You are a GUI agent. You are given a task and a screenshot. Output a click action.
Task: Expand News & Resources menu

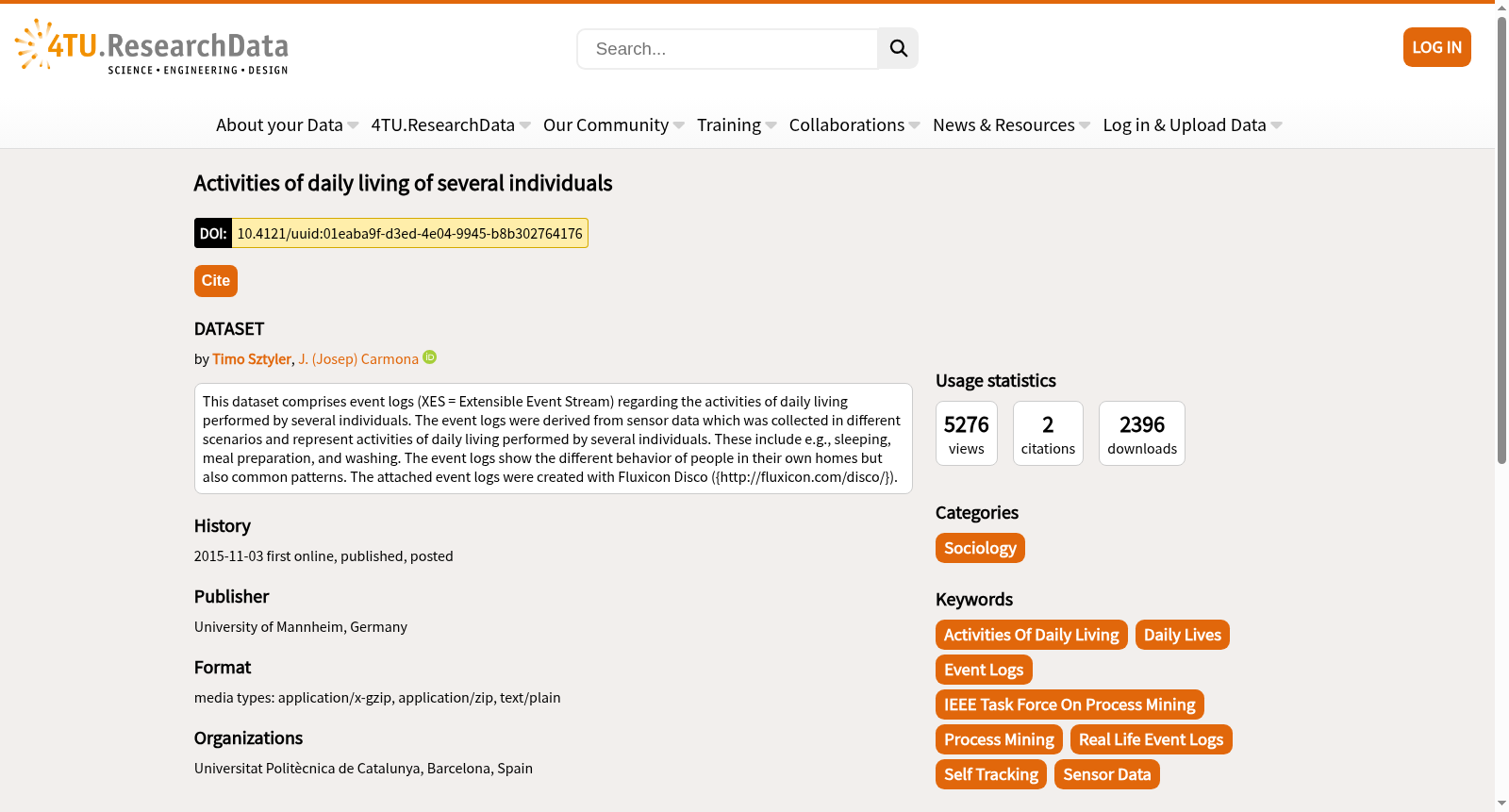click(x=1011, y=124)
